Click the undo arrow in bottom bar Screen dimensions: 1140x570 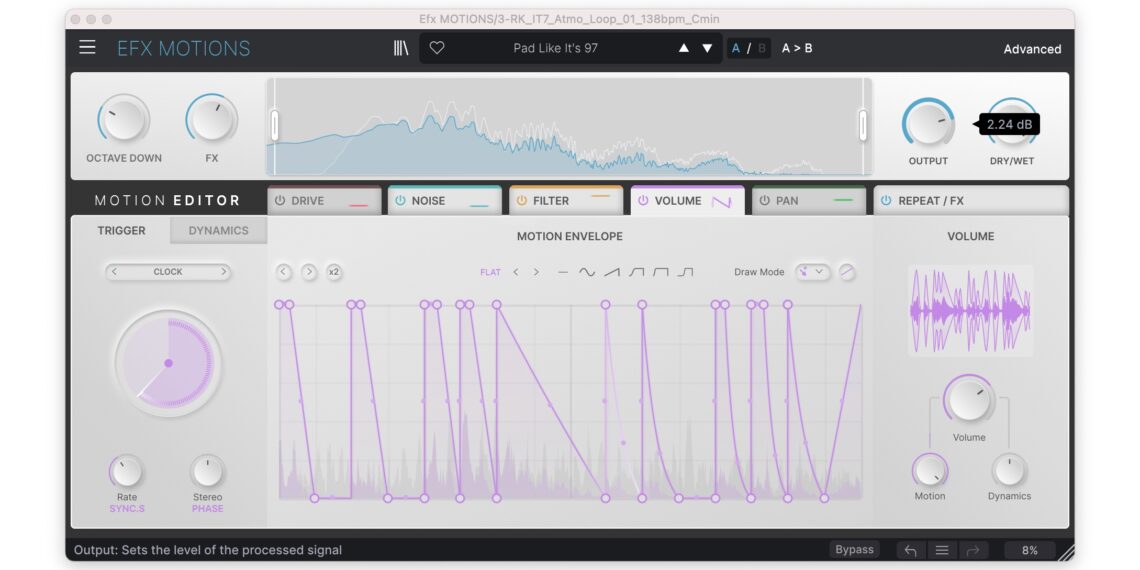(911, 550)
